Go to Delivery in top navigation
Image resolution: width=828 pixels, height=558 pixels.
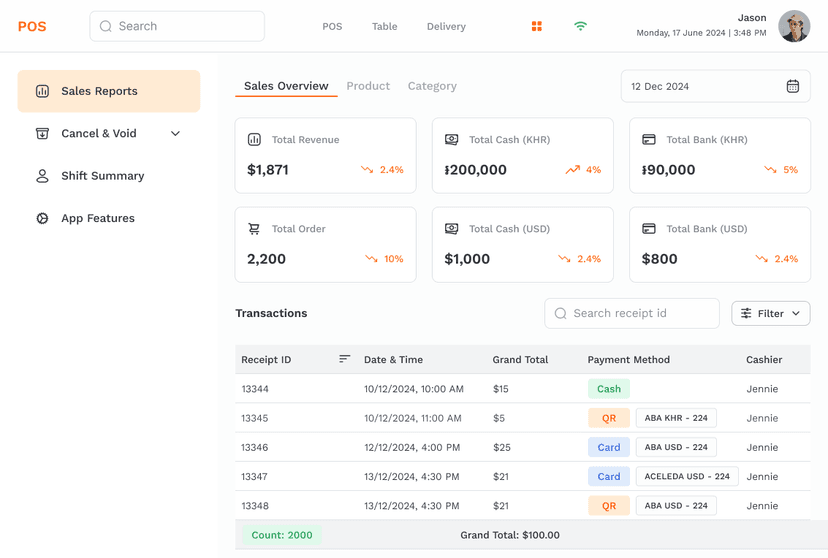(446, 27)
